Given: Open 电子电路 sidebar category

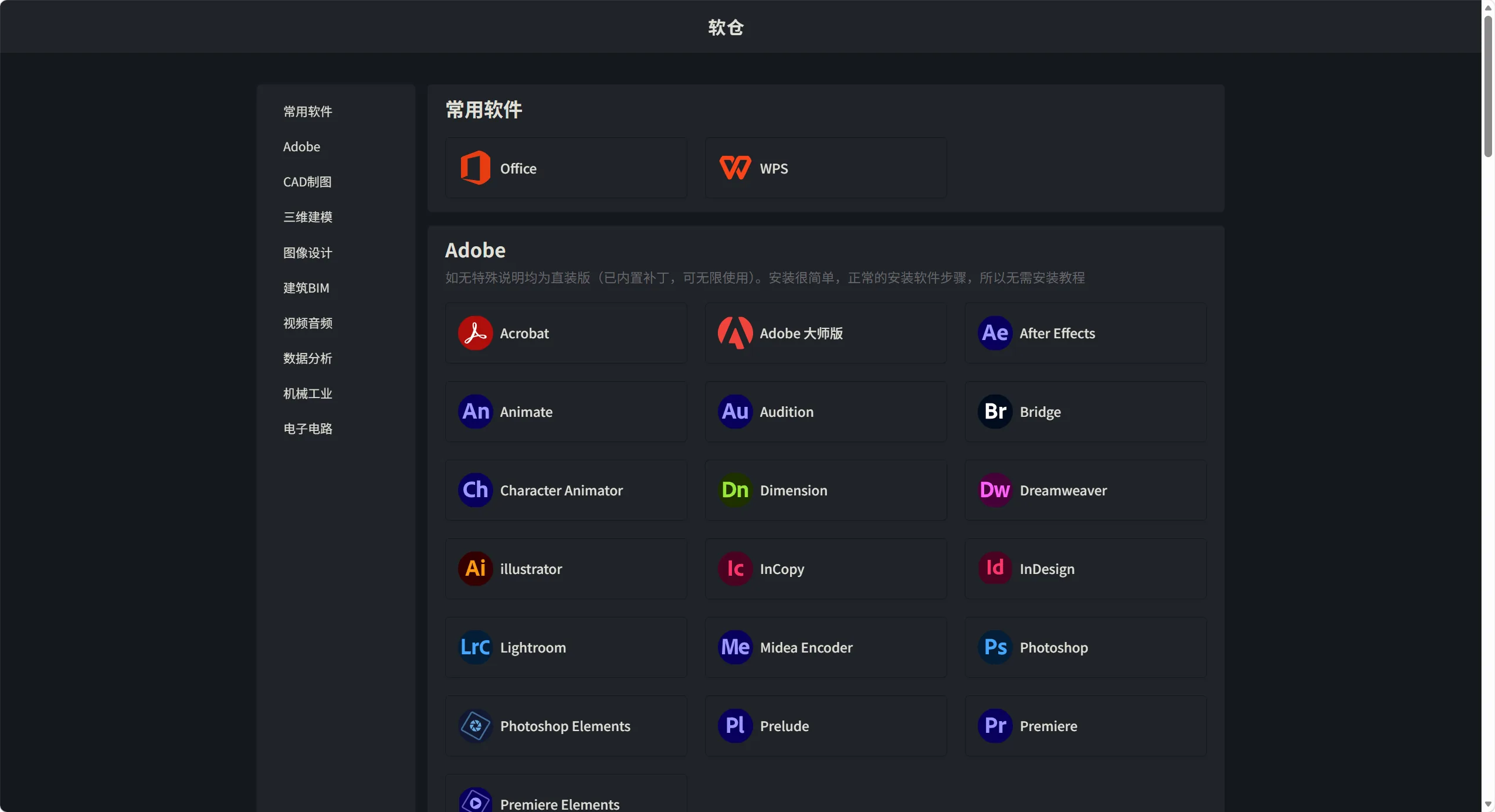Looking at the screenshot, I should [x=307, y=429].
